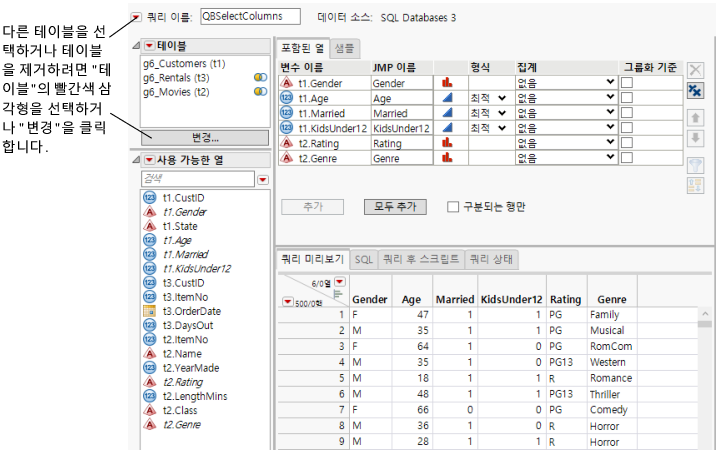Viewport: 718px width, 451px height.
Task: Open the preview columns red triangle menu
Action: point(340,282)
